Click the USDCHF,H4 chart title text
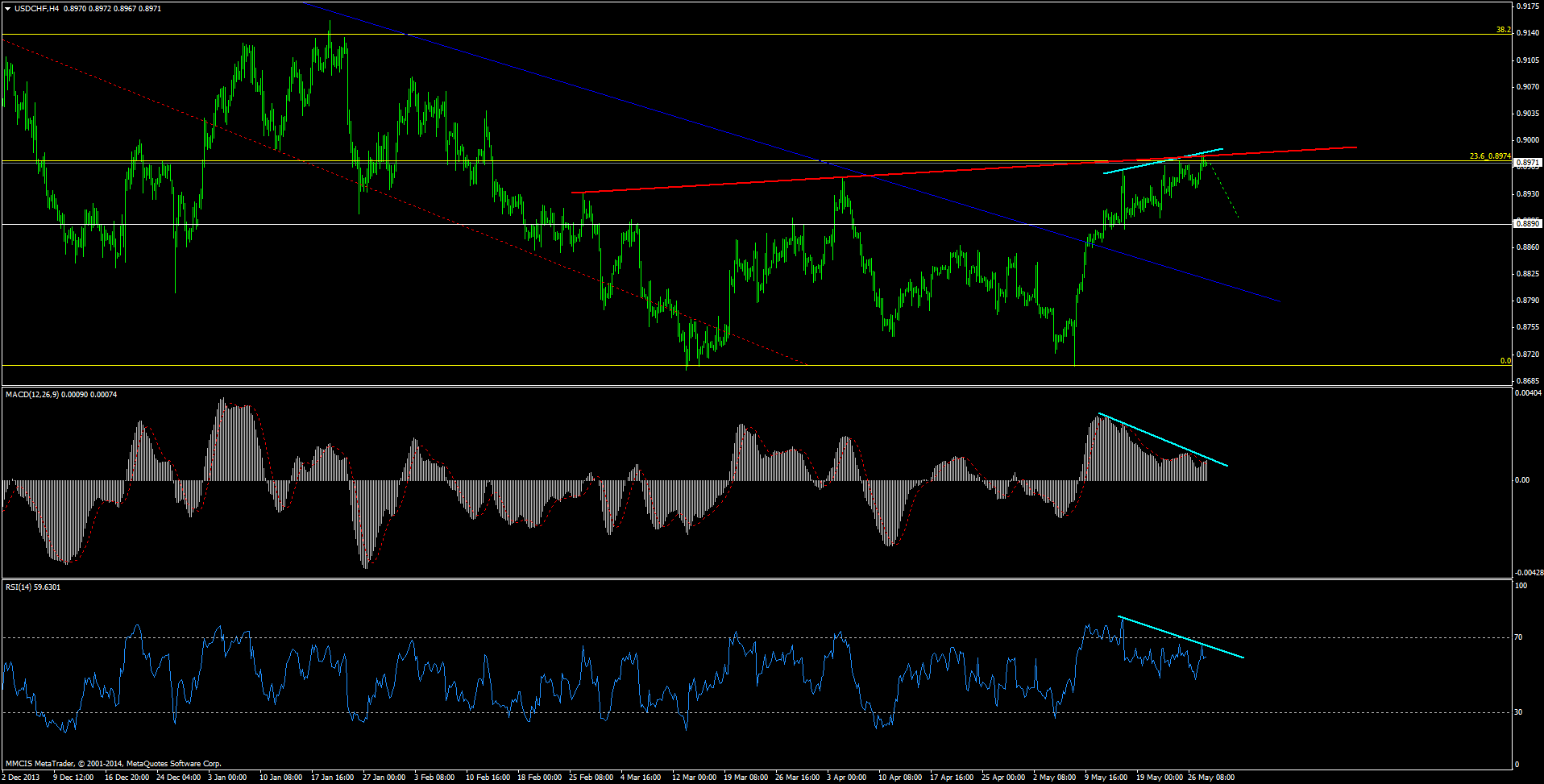This screenshot has width=1544, height=784. tap(36, 9)
